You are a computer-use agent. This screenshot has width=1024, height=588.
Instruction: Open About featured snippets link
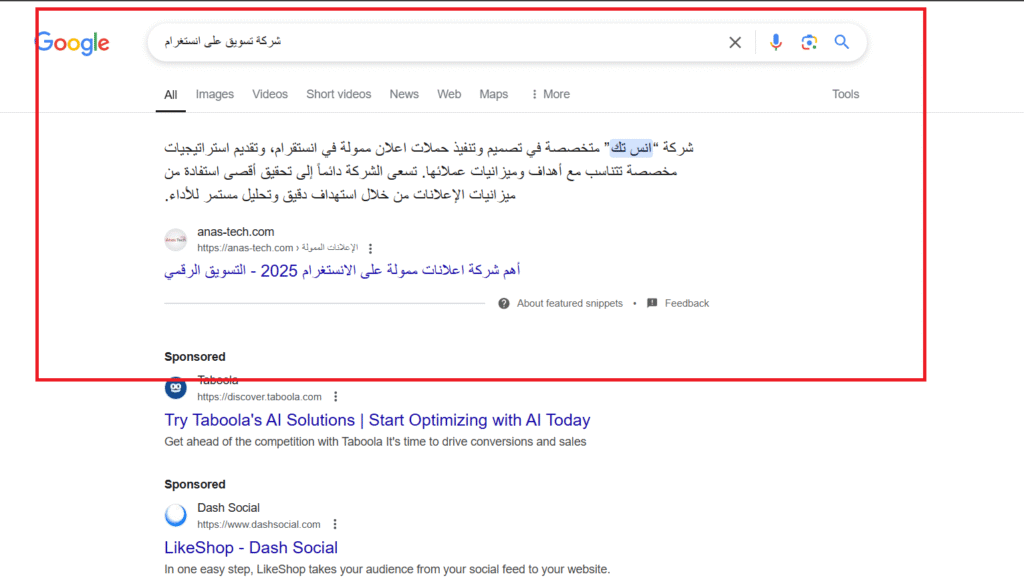pos(569,303)
